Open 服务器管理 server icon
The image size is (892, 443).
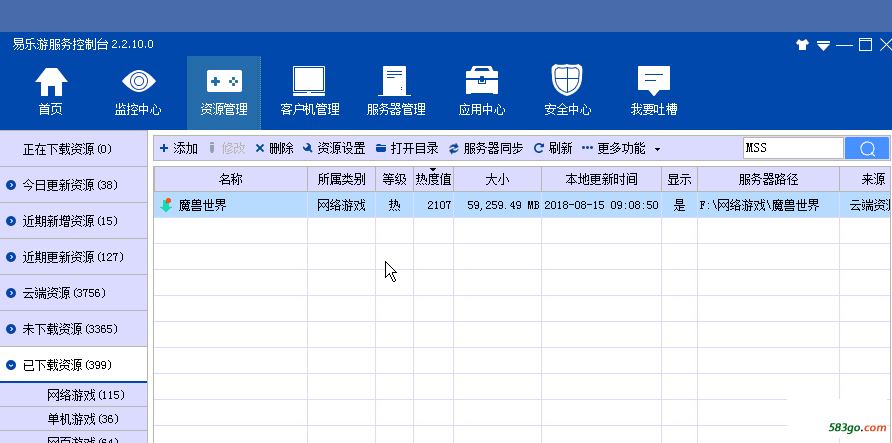tap(395, 81)
